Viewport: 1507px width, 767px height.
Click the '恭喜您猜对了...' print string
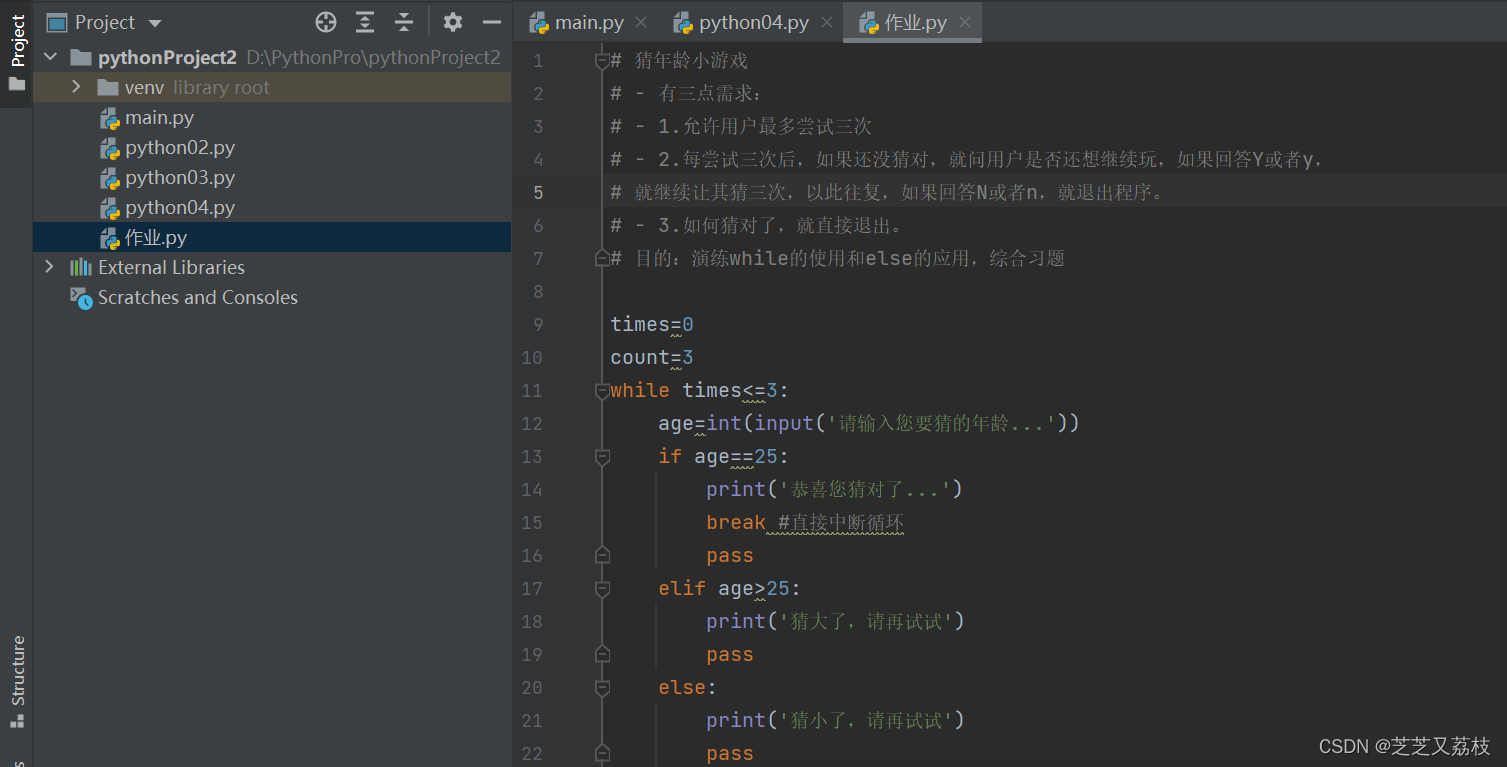[866, 489]
